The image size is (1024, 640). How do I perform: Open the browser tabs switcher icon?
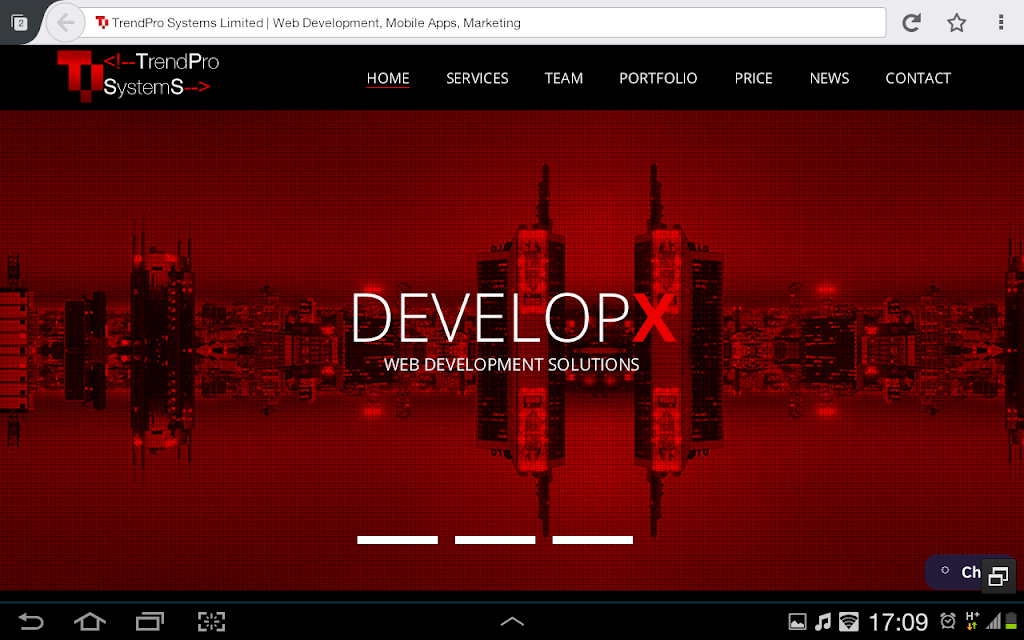(20, 23)
